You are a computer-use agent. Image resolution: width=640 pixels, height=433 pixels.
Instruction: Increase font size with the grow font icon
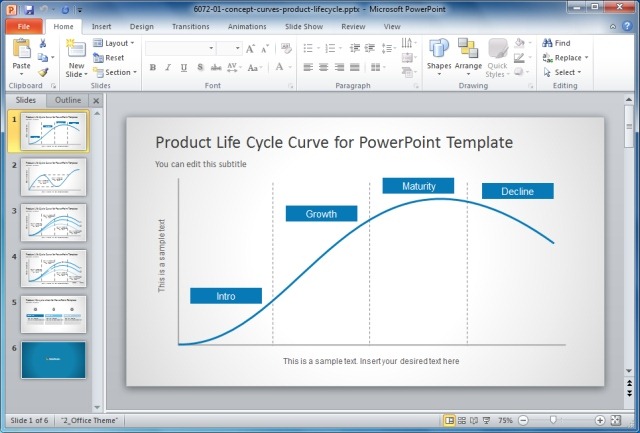click(250, 49)
